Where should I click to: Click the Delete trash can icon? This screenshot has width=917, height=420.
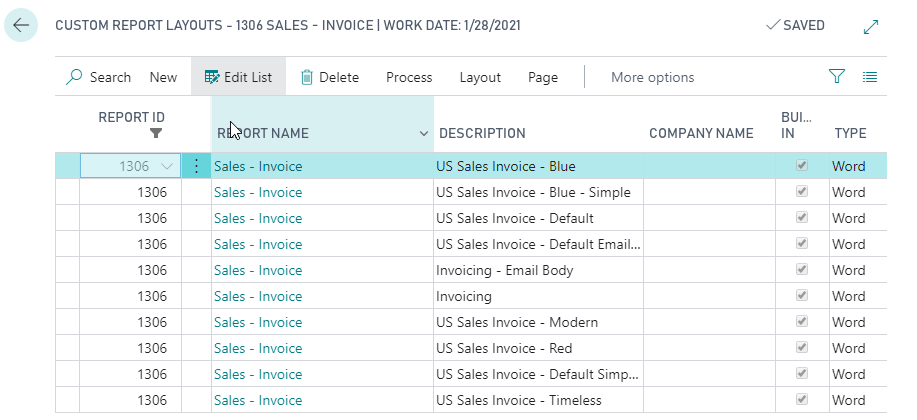(307, 77)
